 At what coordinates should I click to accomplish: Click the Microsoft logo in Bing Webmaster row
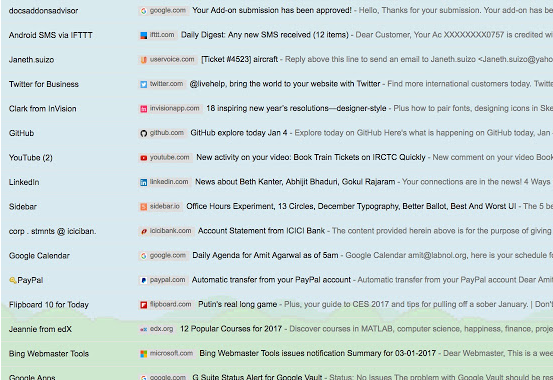pyautogui.click(x=144, y=354)
